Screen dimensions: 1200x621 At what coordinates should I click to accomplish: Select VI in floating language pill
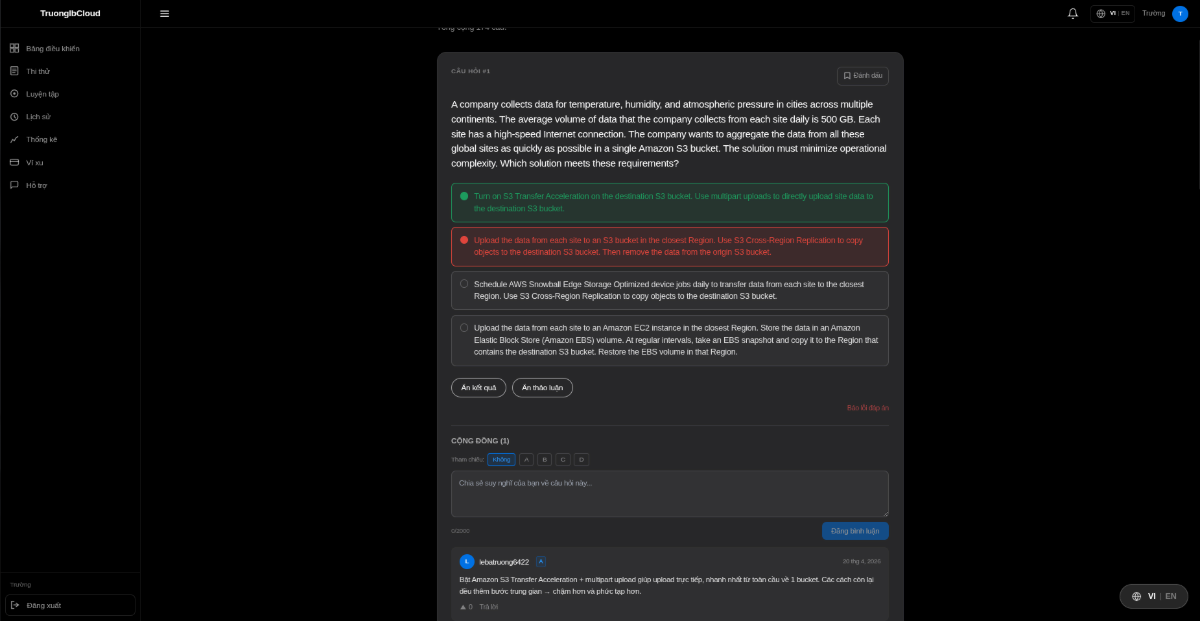tap(1151, 596)
